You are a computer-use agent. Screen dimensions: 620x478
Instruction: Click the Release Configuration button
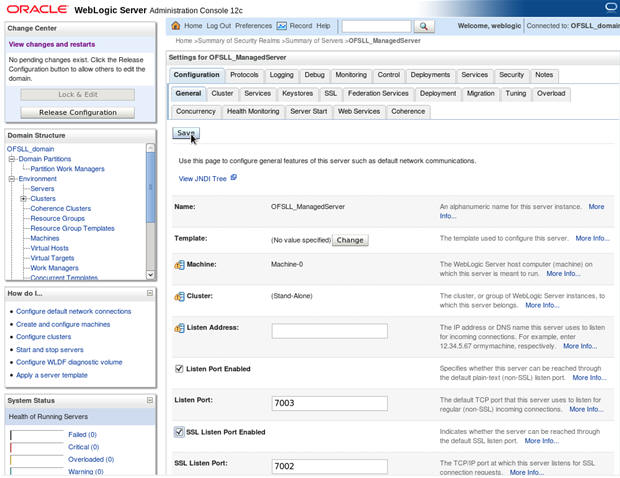coord(78,113)
